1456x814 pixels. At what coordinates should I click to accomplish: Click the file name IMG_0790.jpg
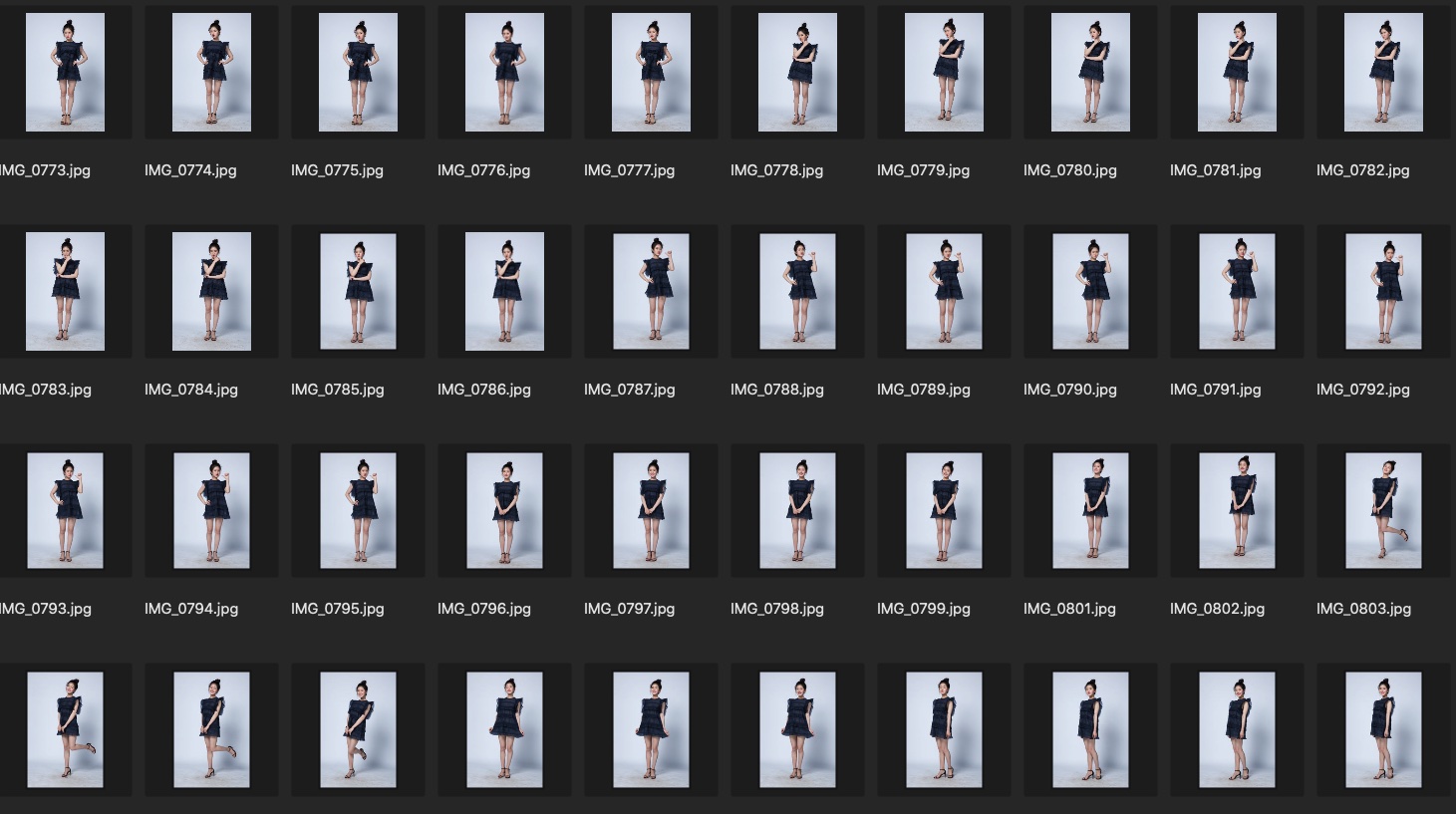pos(1069,390)
